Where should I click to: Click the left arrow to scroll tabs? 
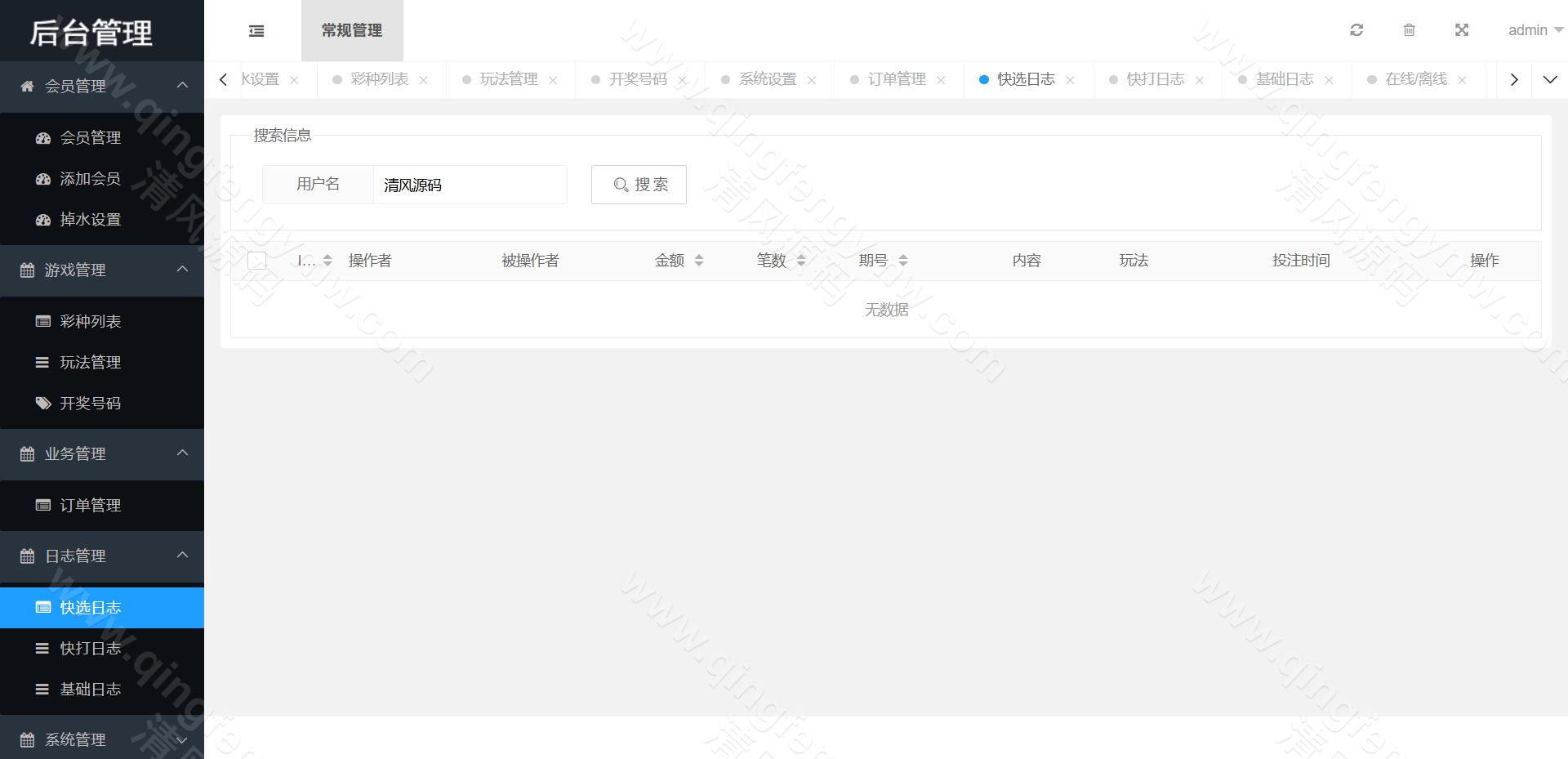(222, 79)
